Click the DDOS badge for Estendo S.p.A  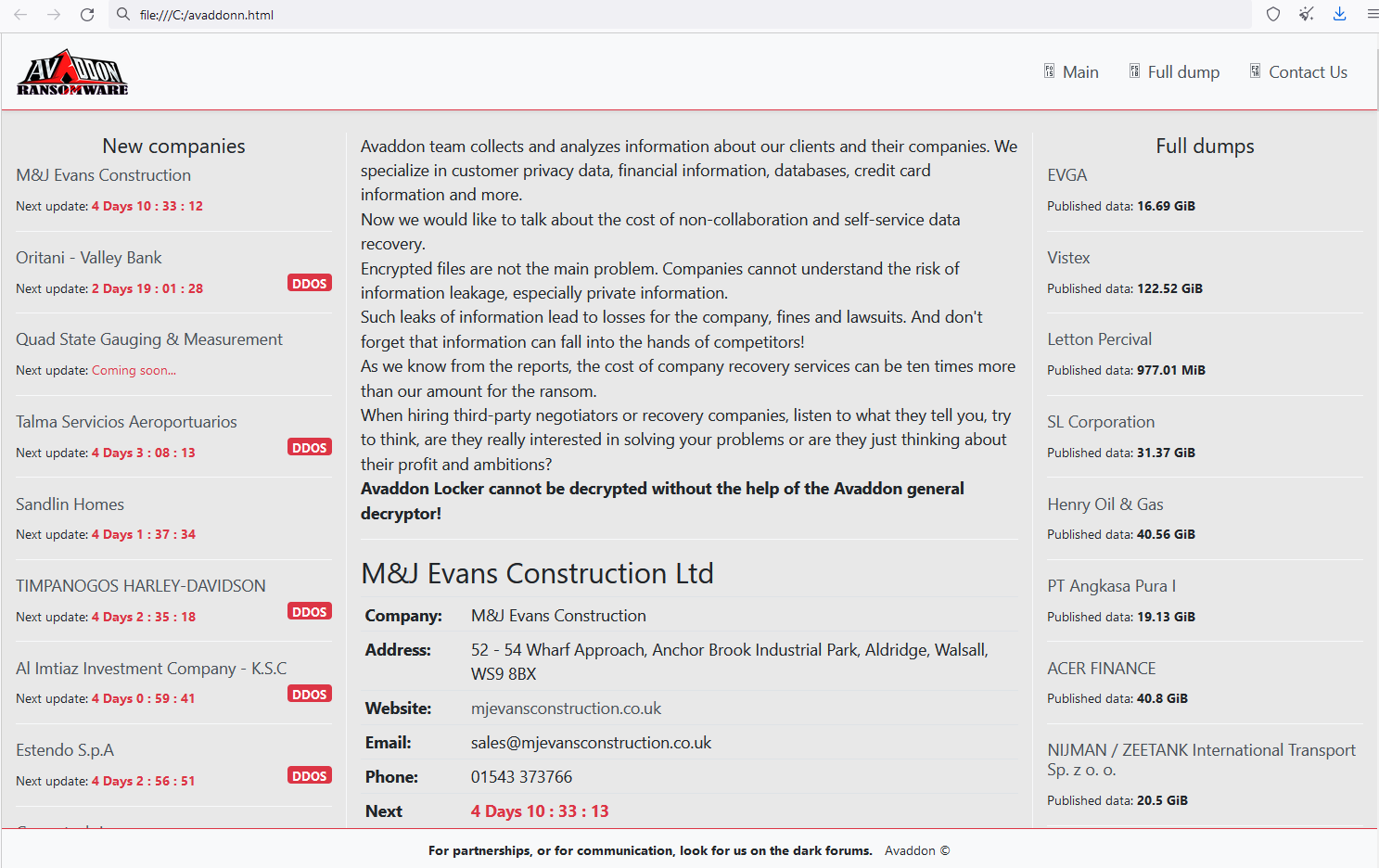click(x=310, y=775)
